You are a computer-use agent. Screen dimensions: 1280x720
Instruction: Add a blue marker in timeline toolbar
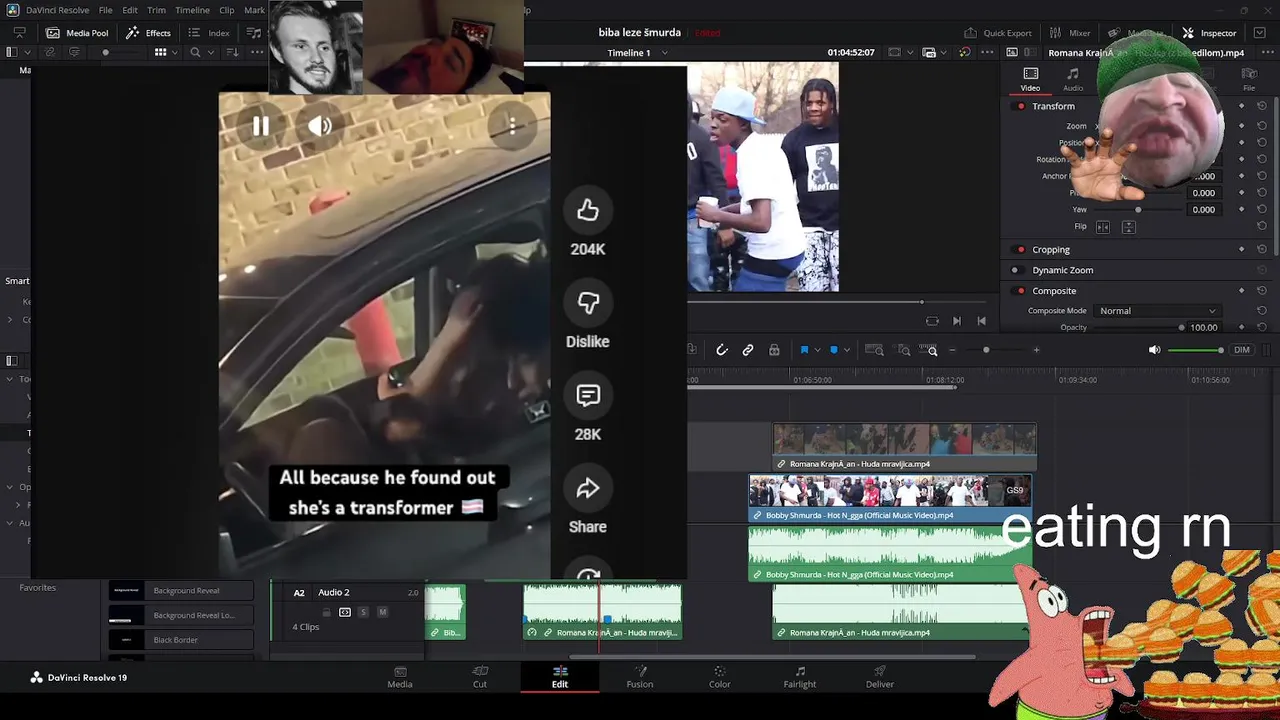834,350
